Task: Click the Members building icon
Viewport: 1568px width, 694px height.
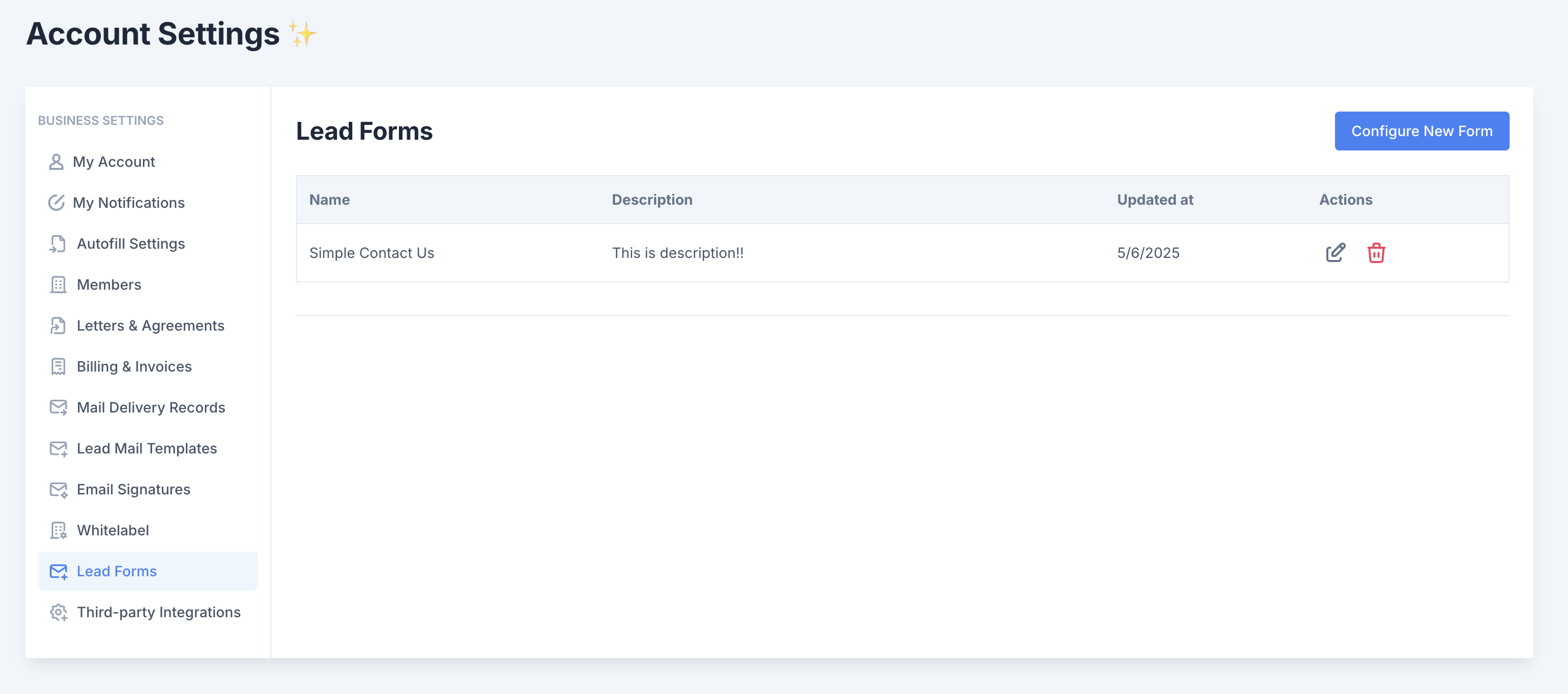Action: coord(58,285)
